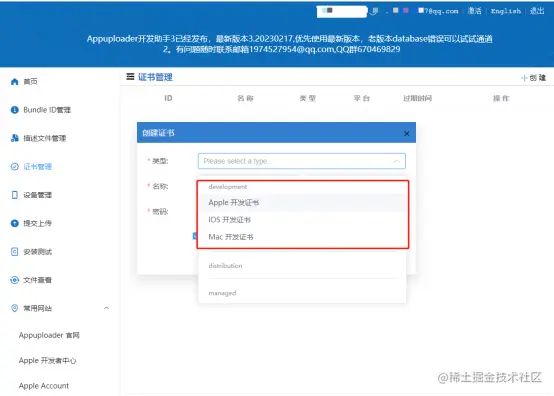The image size is (554, 396).
Task: Click the 'managed' group label
Action: [222, 293]
